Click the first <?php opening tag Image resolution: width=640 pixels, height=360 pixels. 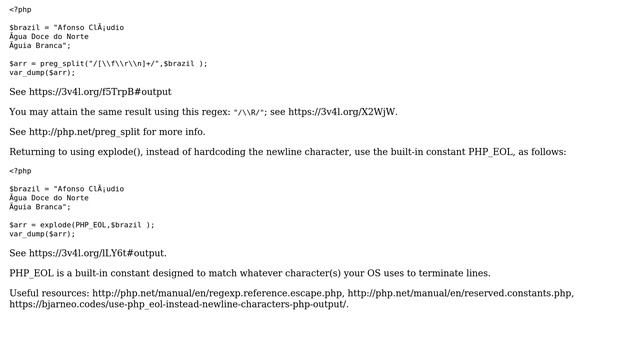pos(20,9)
